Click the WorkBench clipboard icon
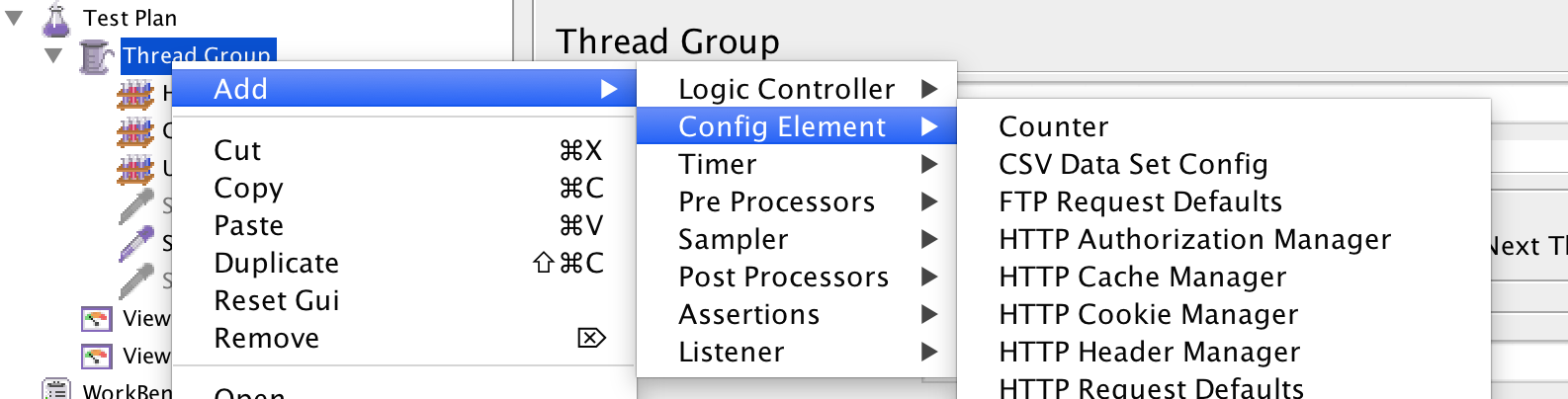This screenshot has height=399, width=1568. click(x=56, y=389)
